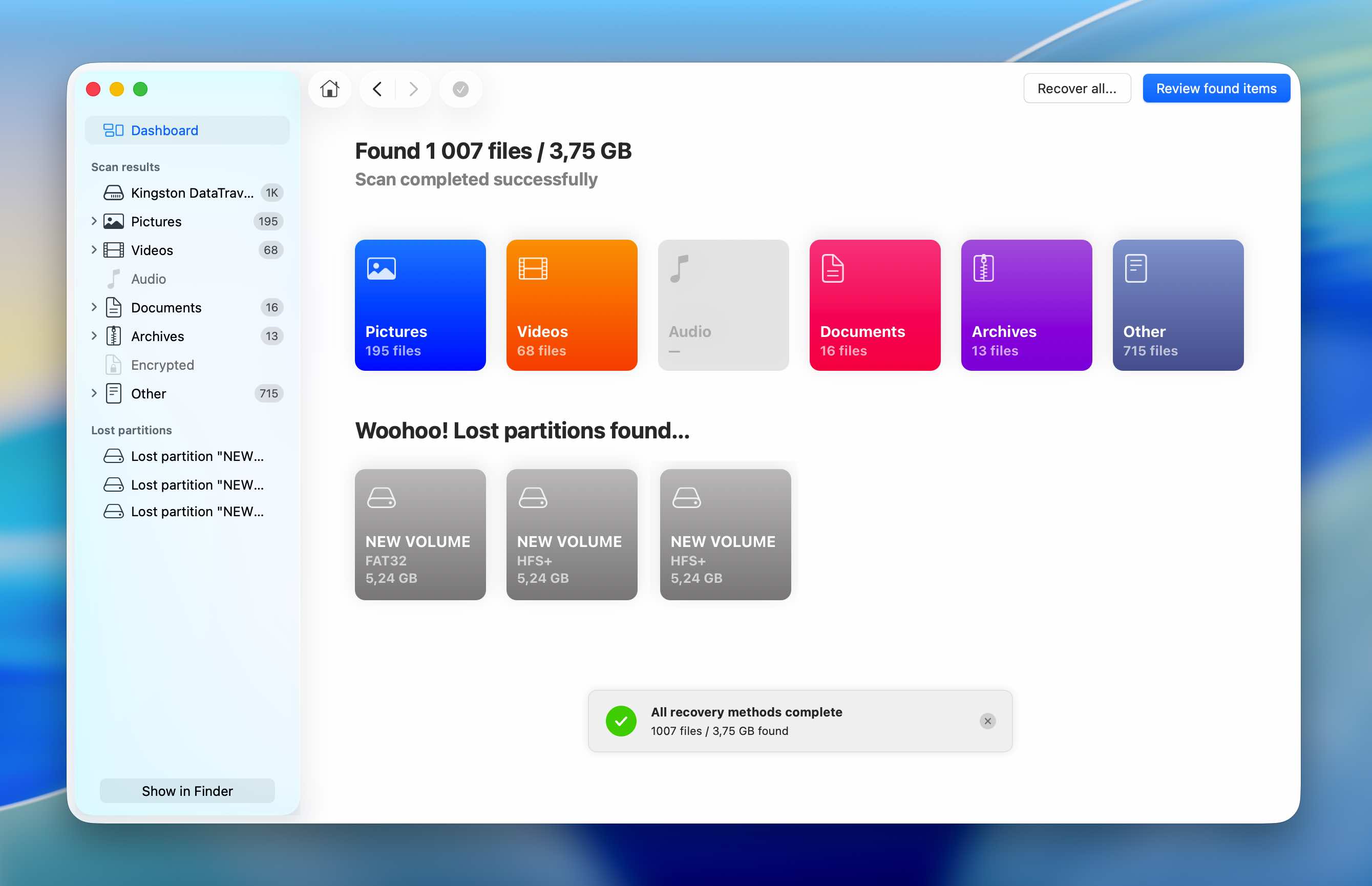Click the green checkmark icon in notification
Screen dimensions: 1372x886
[x=621, y=721]
